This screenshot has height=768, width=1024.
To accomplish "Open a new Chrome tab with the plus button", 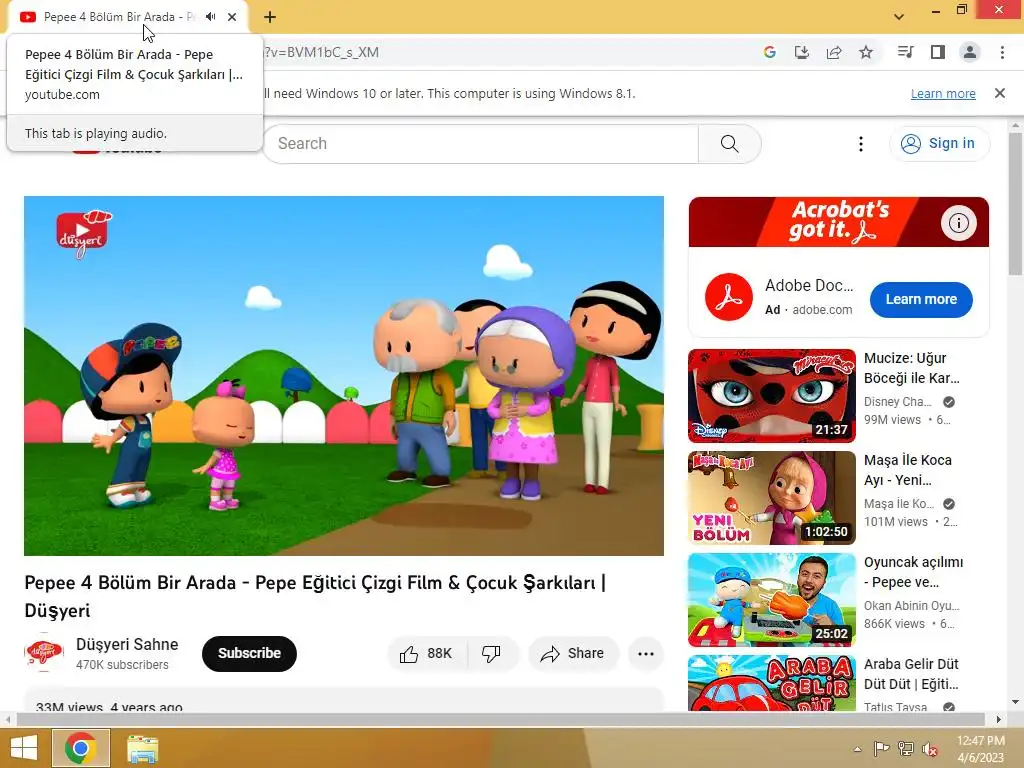I will click(270, 17).
